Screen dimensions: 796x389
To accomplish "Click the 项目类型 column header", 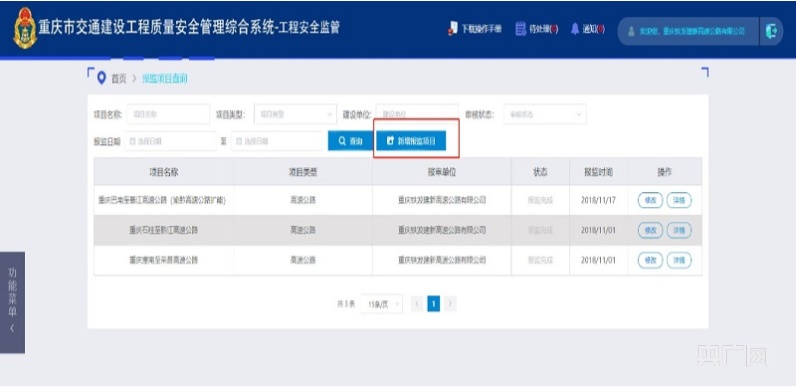I will (303, 173).
